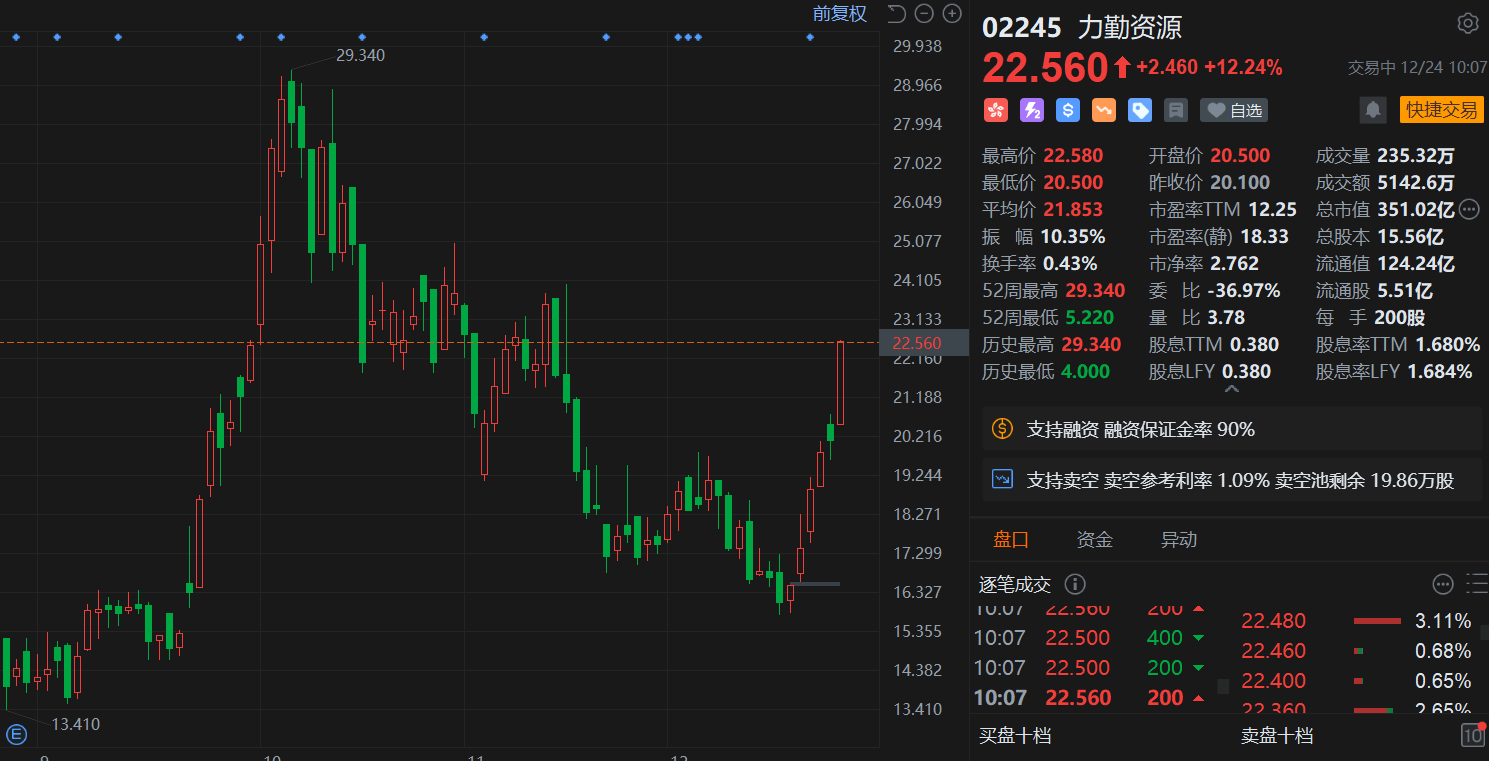The image size is (1489, 761).
Task: Add stock to 自选 watchlist
Action: [1234, 110]
